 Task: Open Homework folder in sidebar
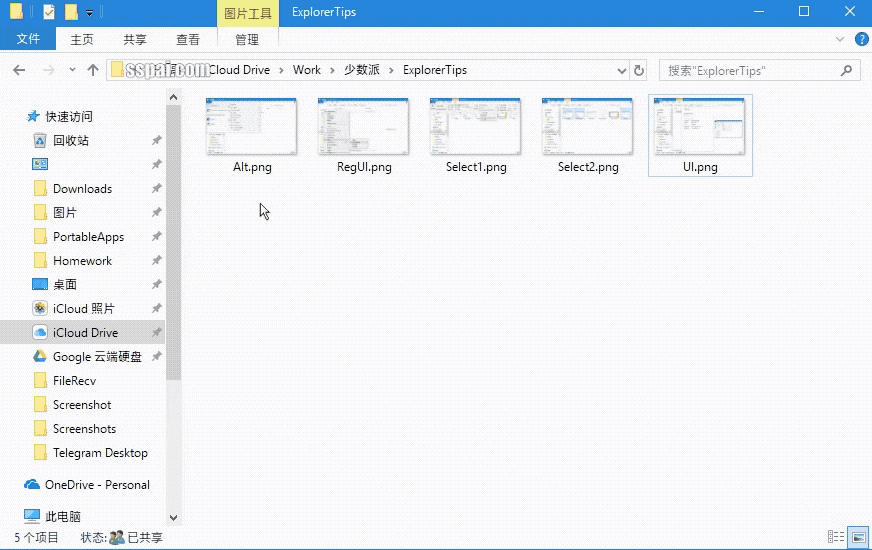(x=72, y=260)
